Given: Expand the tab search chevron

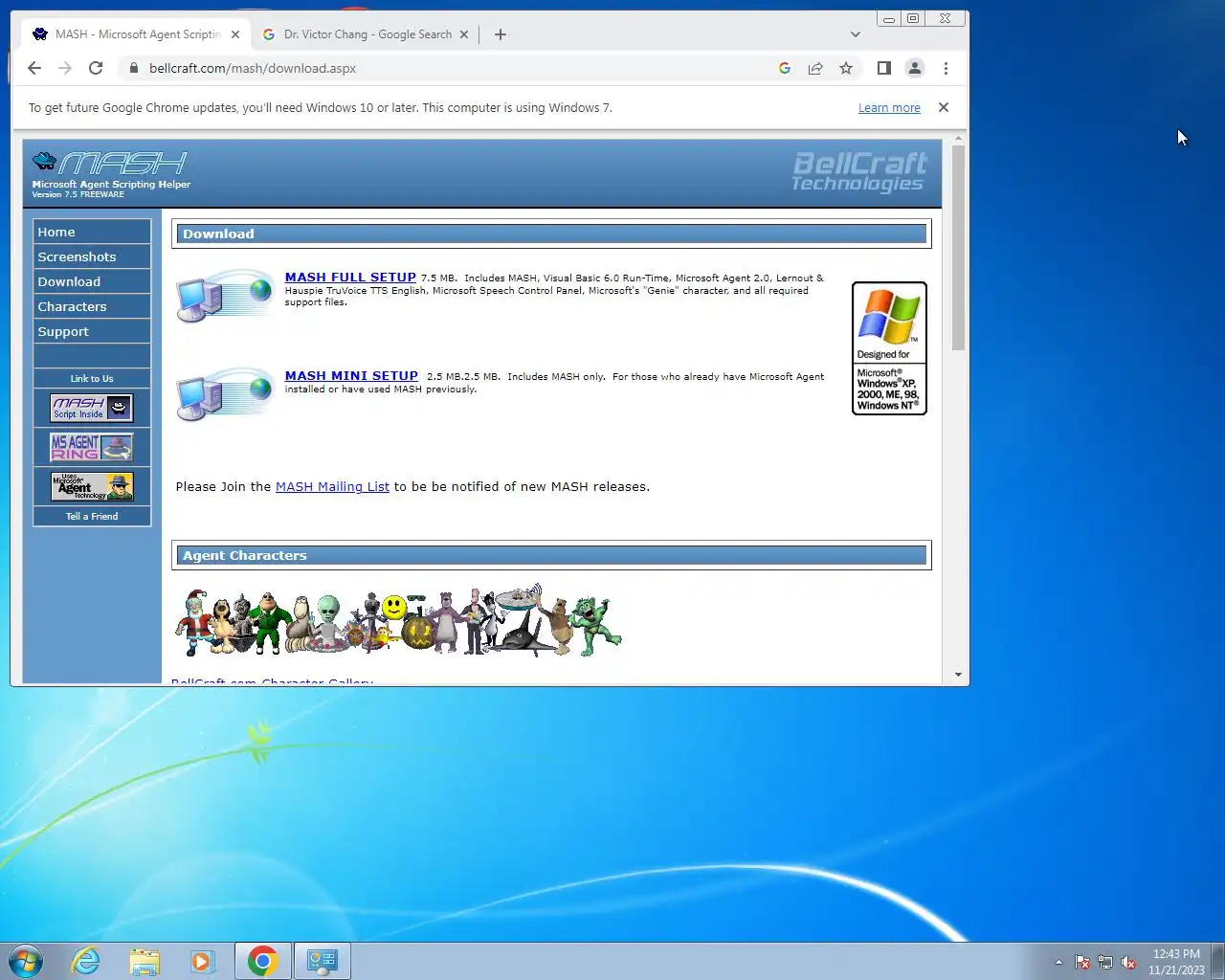Looking at the screenshot, I should pyautogui.click(x=855, y=34).
